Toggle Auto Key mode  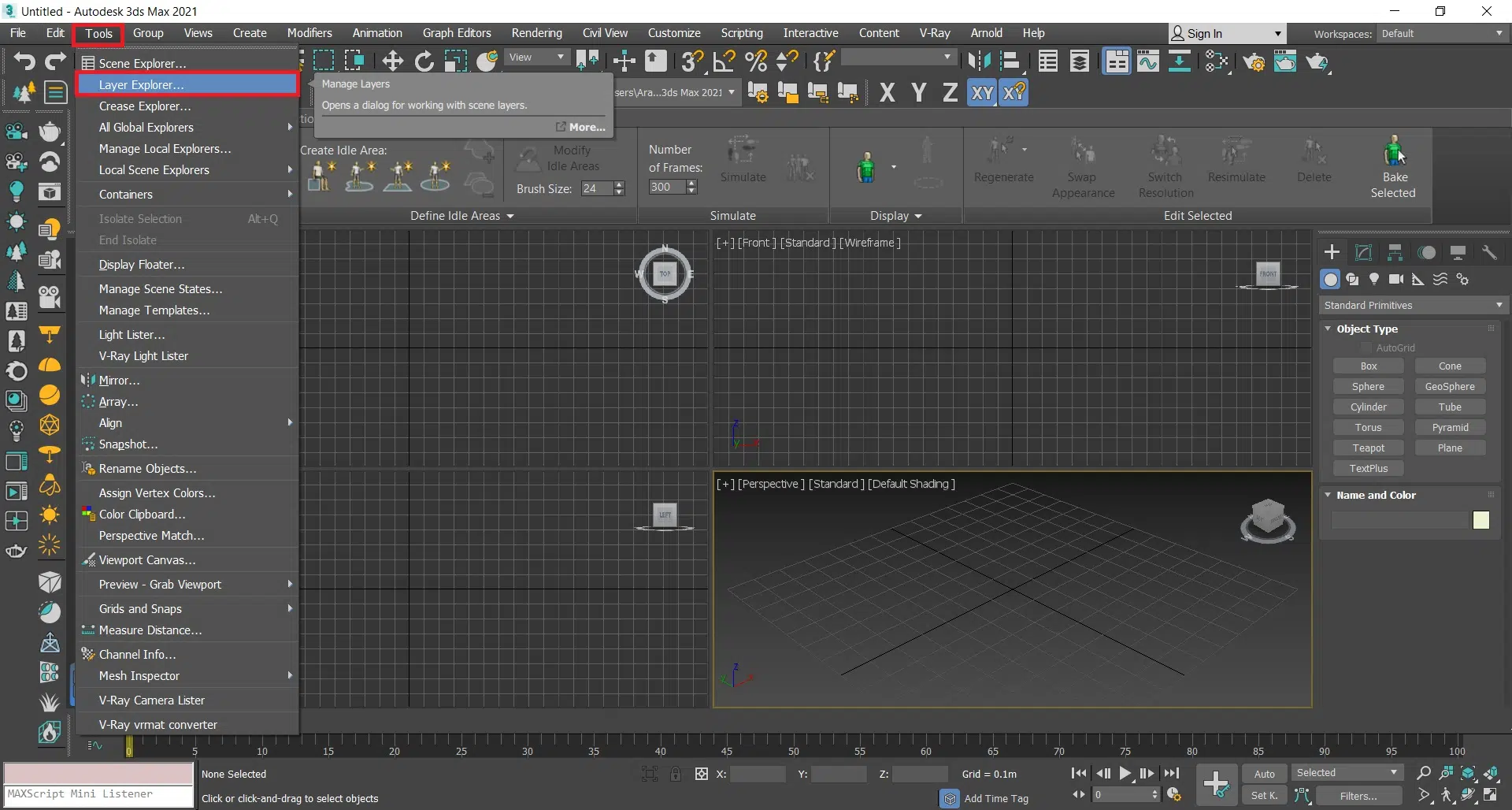[1264, 774]
